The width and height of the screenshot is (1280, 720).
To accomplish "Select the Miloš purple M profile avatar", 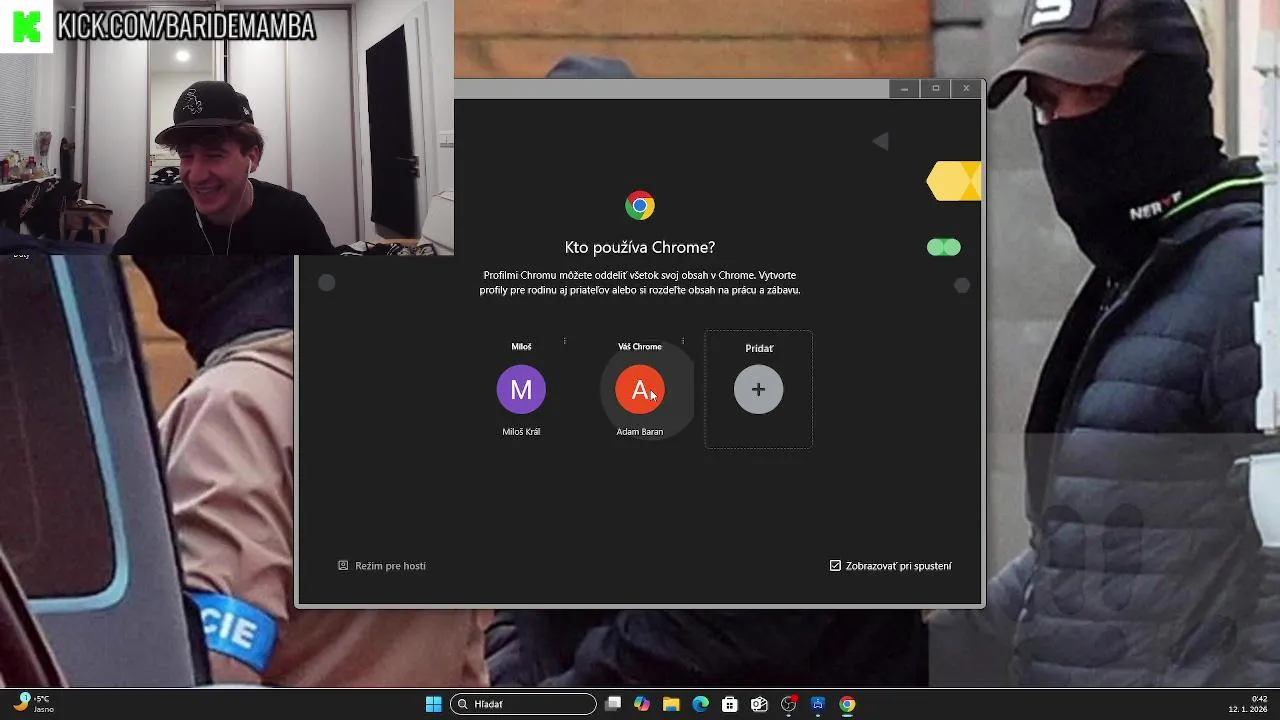I will pos(521,389).
